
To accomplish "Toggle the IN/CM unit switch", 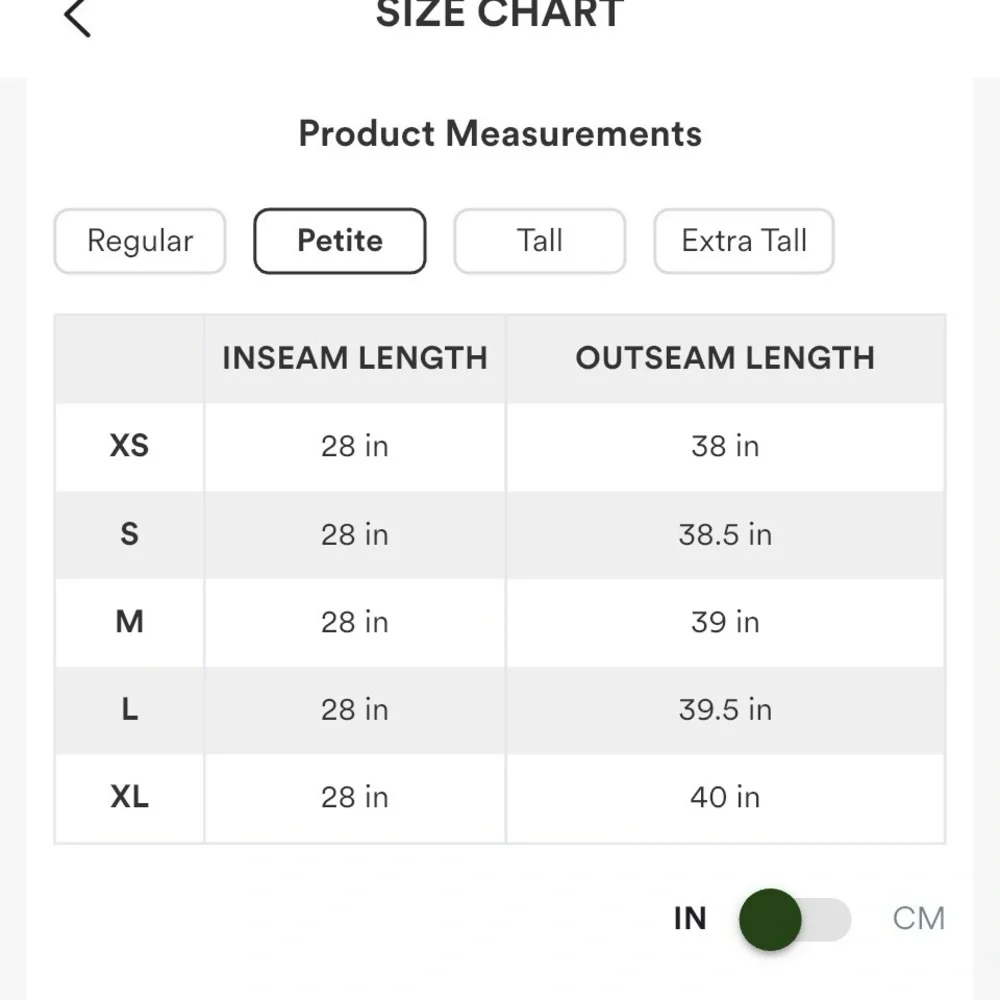I will coord(795,919).
